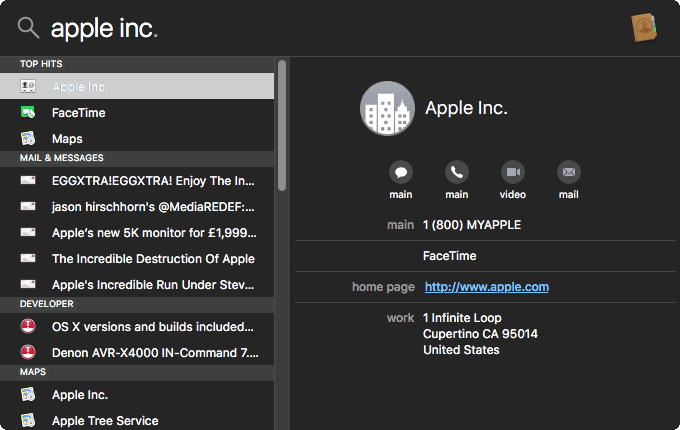Image resolution: width=680 pixels, height=430 pixels.
Task: Click the Apple Inc. building avatar
Action: coord(387,108)
